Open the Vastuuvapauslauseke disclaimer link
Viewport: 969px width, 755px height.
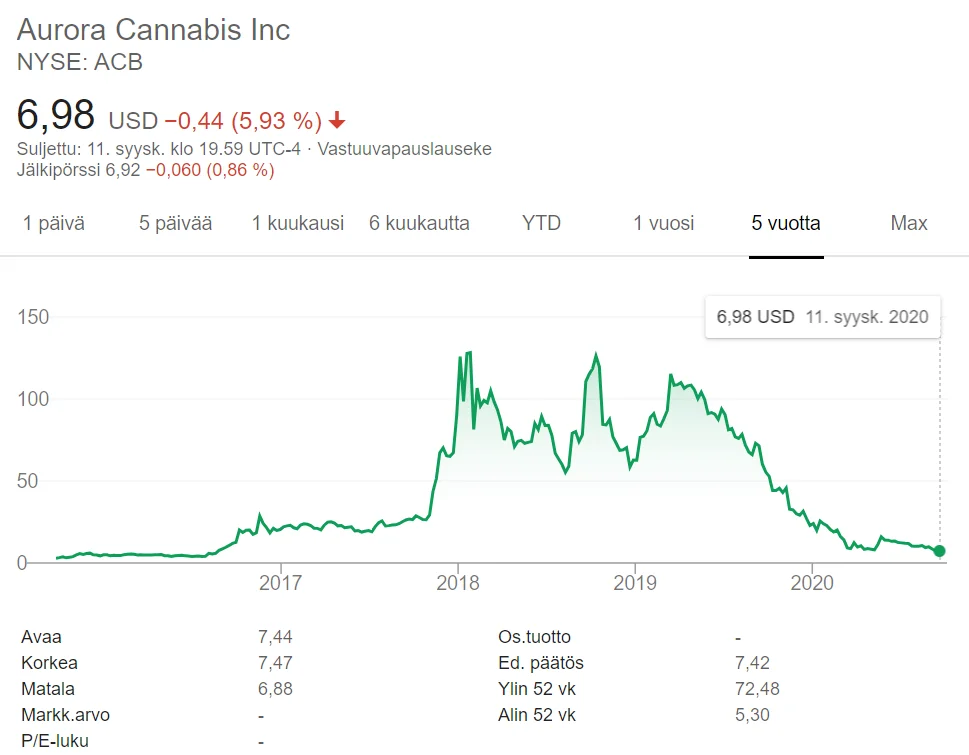click(404, 149)
